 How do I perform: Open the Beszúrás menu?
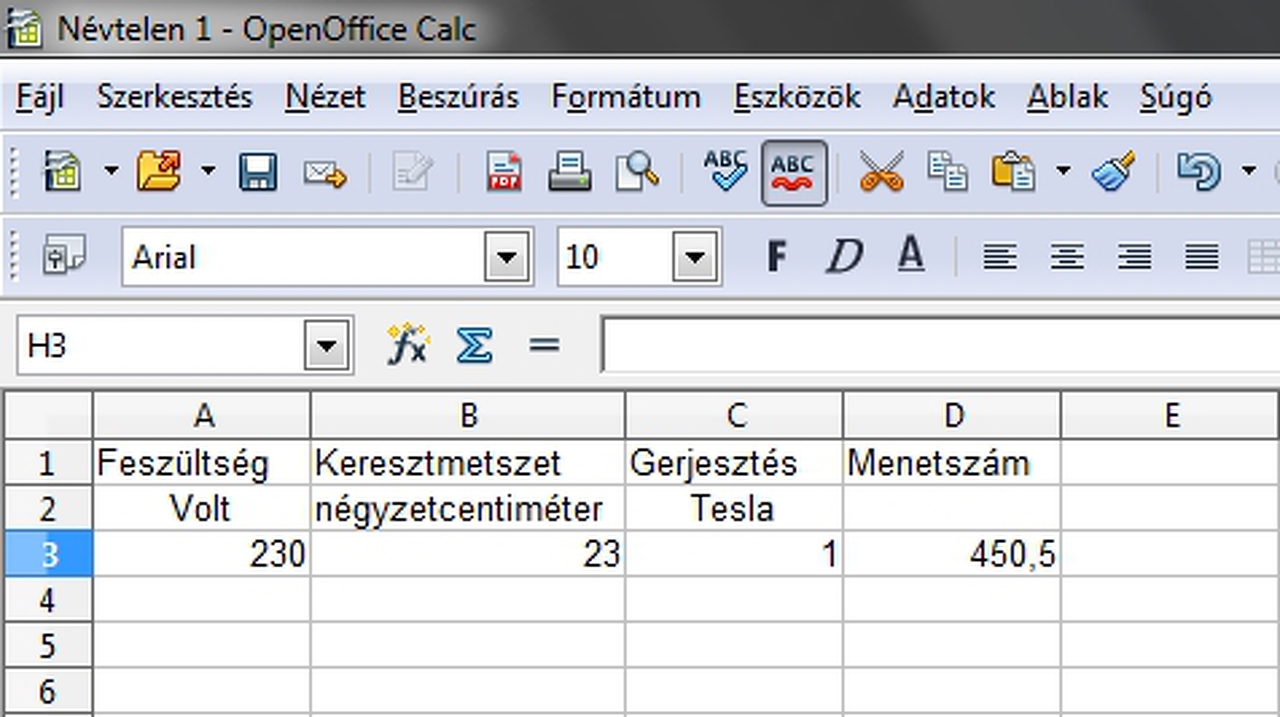coord(458,97)
